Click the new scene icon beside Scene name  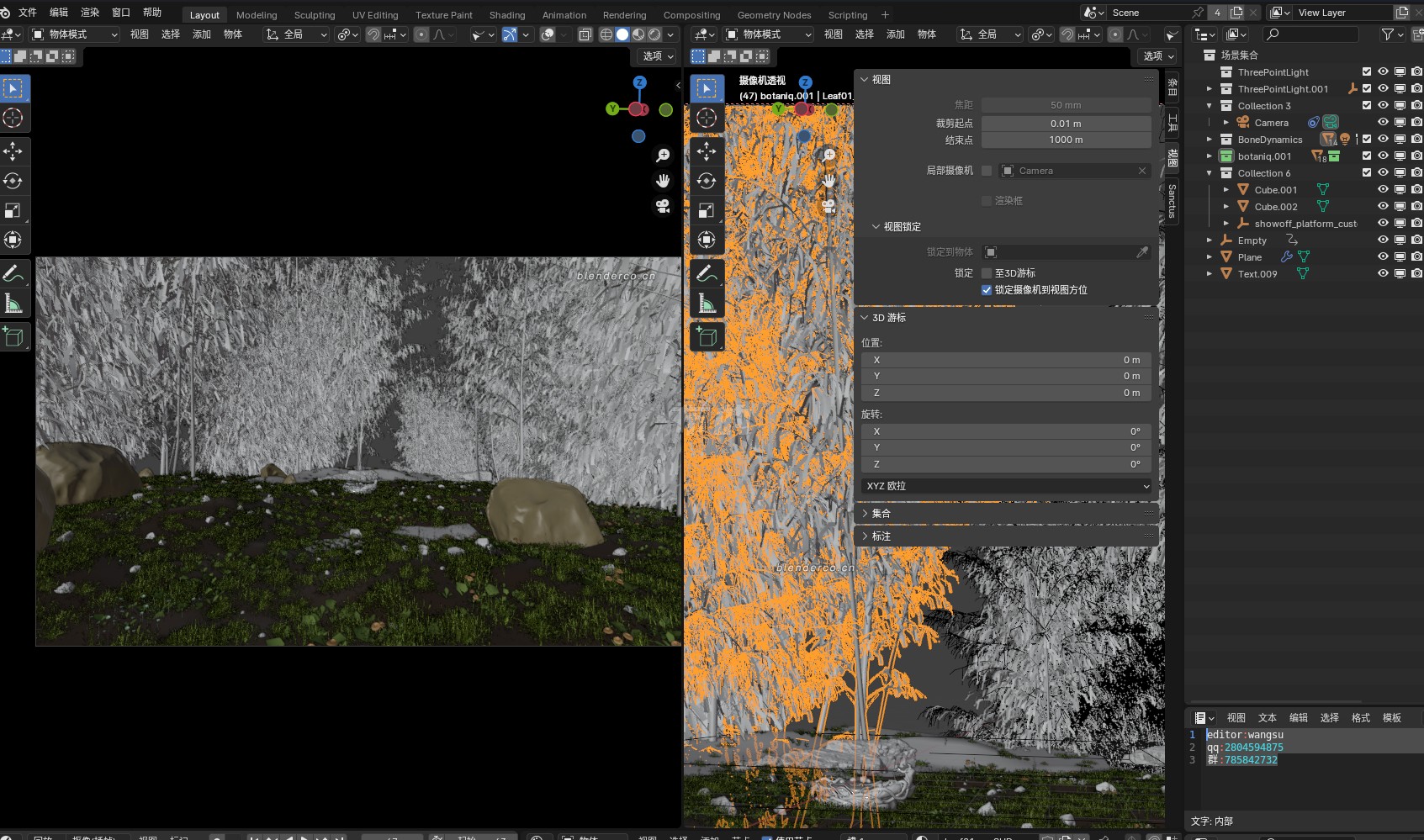1236,13
